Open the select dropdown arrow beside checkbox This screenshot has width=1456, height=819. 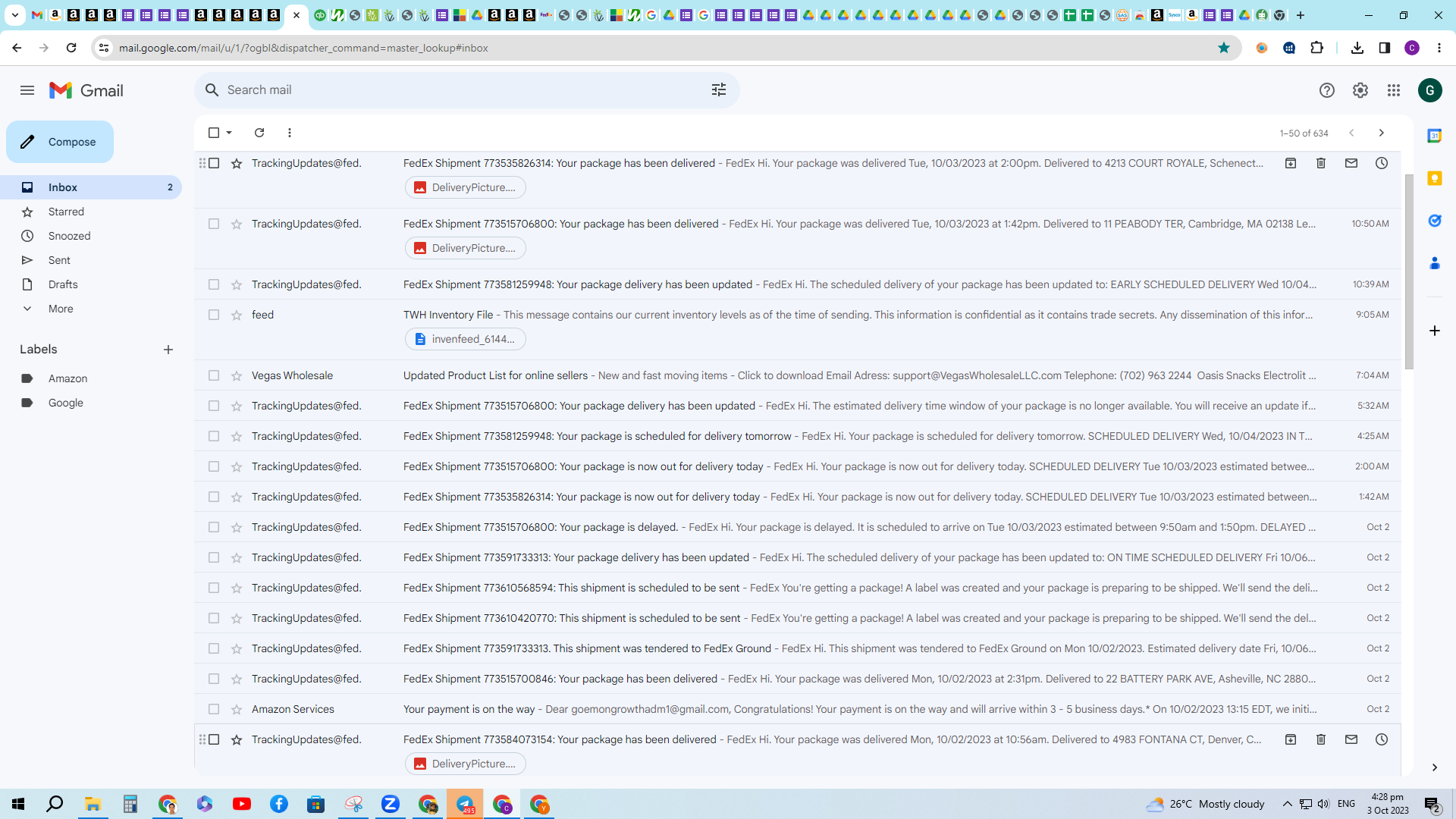(229, 133)
